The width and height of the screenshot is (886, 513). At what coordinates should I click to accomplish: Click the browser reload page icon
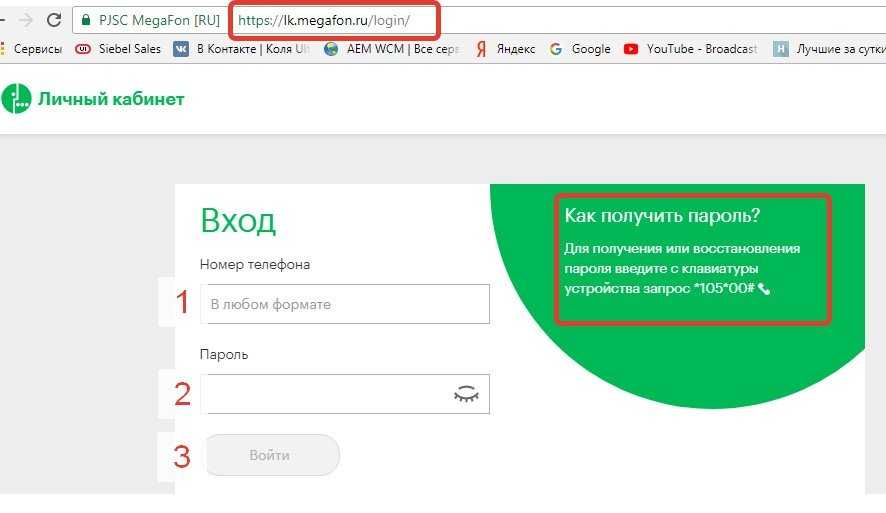point(54,20)
